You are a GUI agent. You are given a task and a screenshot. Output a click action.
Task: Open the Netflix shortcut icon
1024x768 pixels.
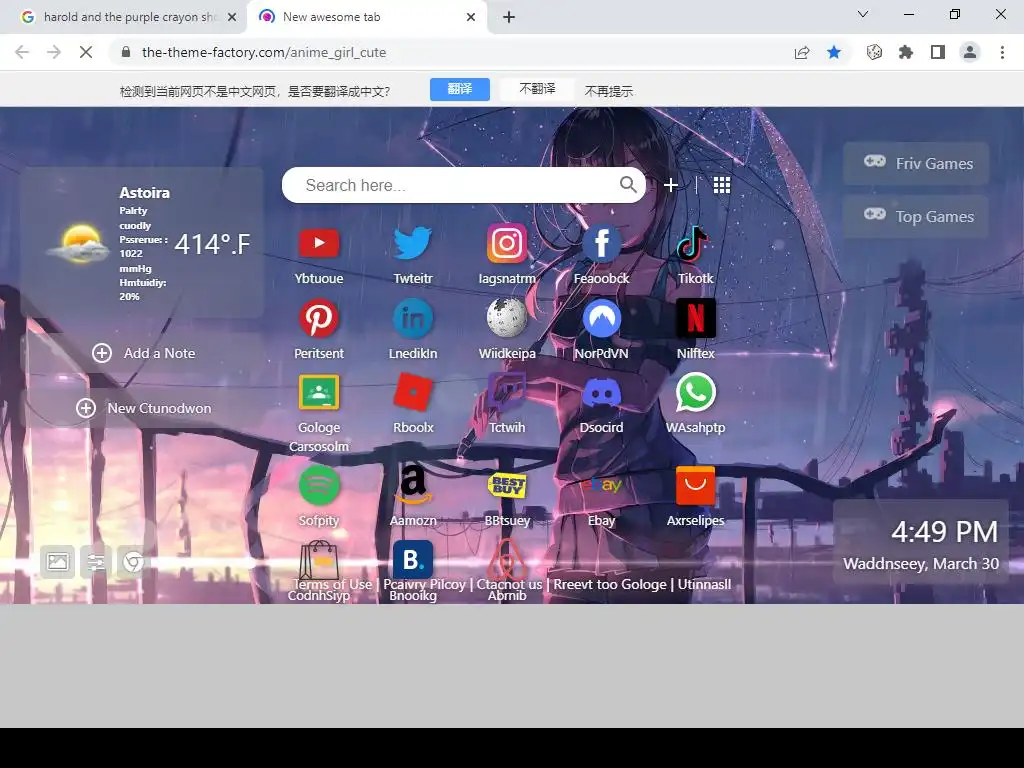696,318
